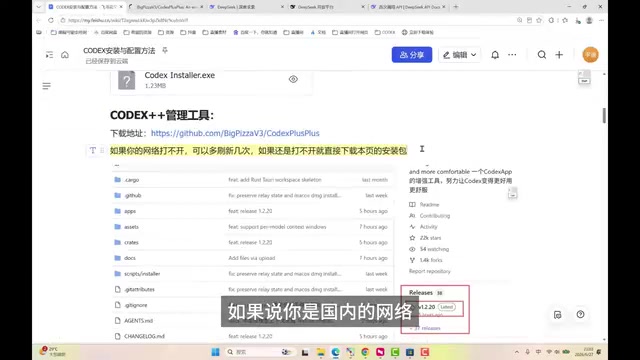Image resolution: width=640 pixels, height=360 pixels.
Task: Open the comment icon at bottom right
Action: click(558, 314)
